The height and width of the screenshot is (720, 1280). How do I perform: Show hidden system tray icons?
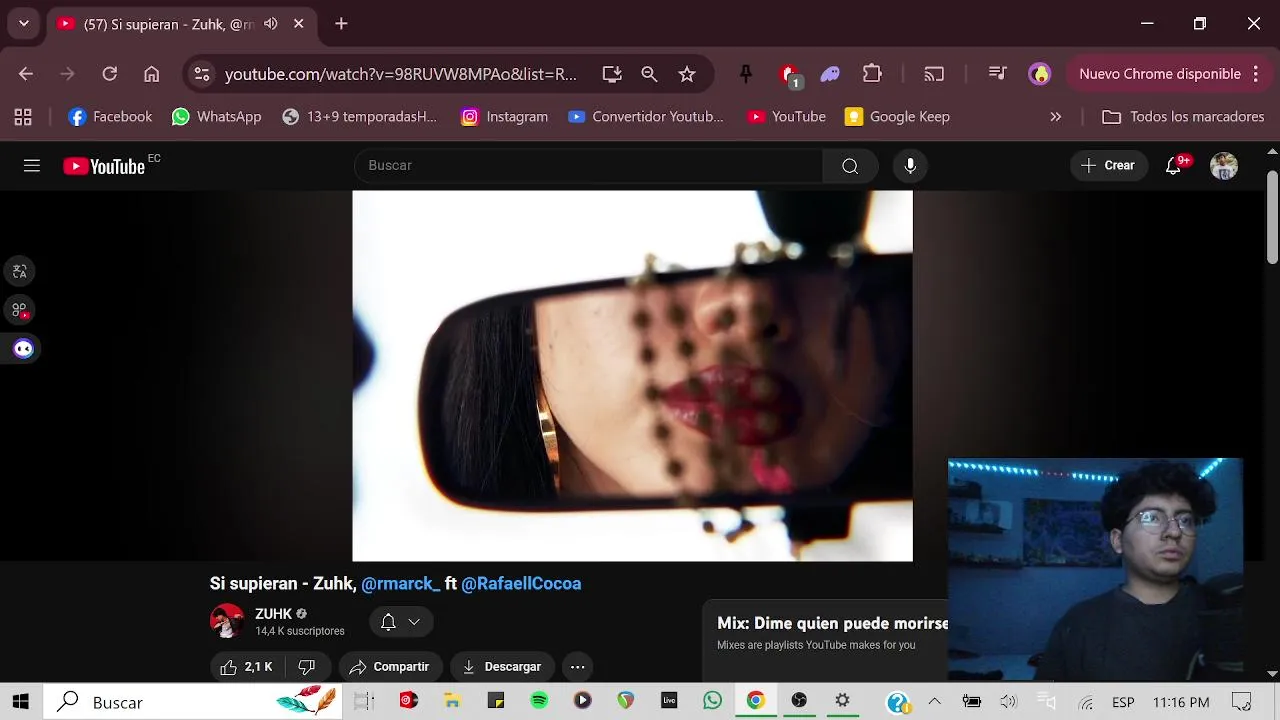[x=934, y=702]
